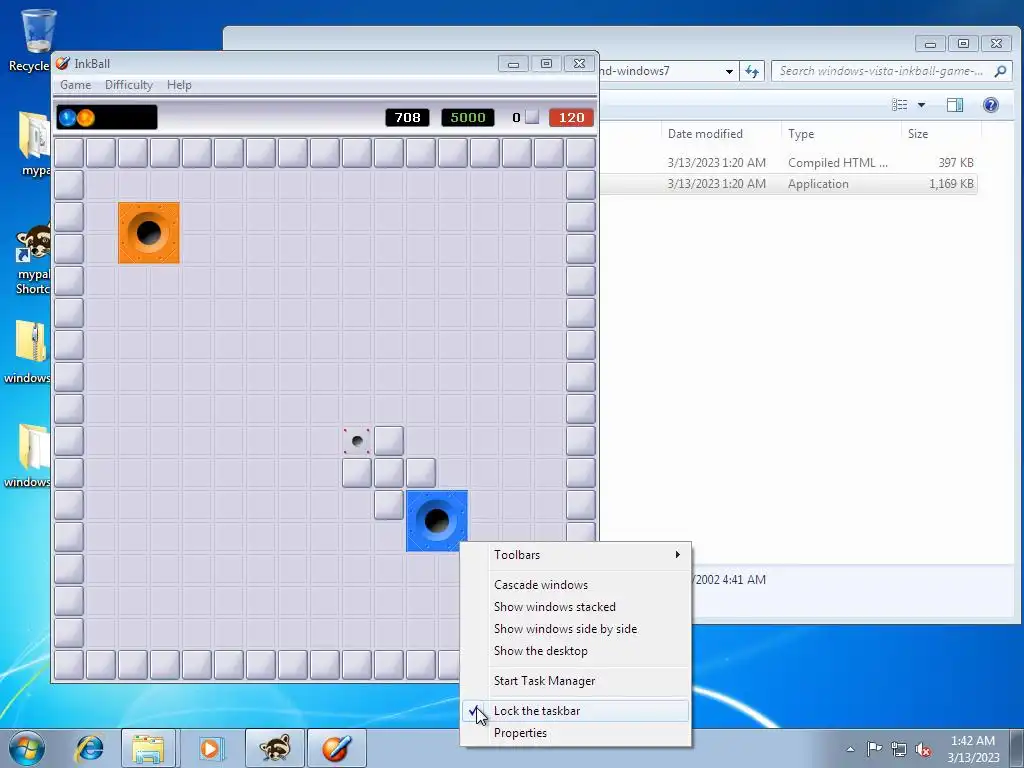Click the blue hole on the board
Viewport: 1024px width, 768px height.
437,521
